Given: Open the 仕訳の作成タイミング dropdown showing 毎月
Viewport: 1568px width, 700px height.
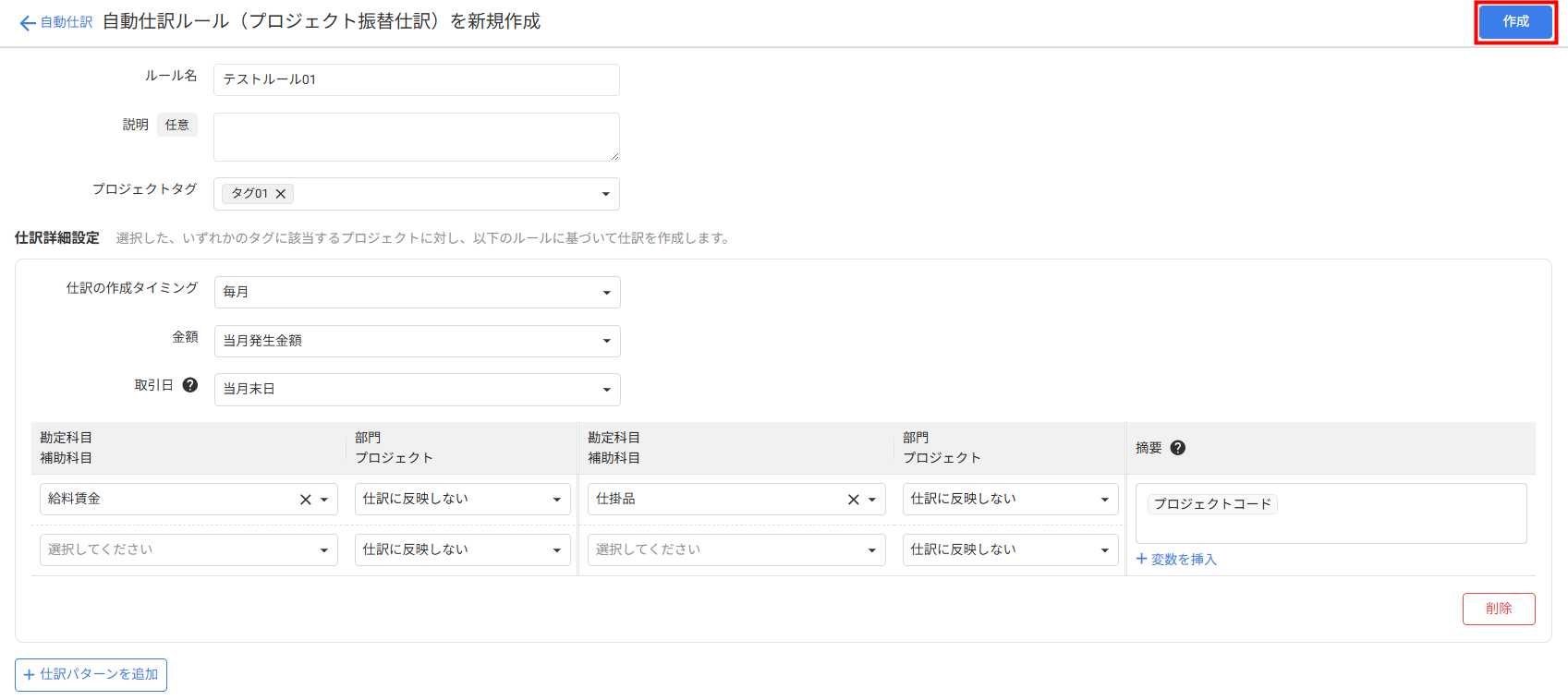Looking at the screenshot, I should click(417, 292).
